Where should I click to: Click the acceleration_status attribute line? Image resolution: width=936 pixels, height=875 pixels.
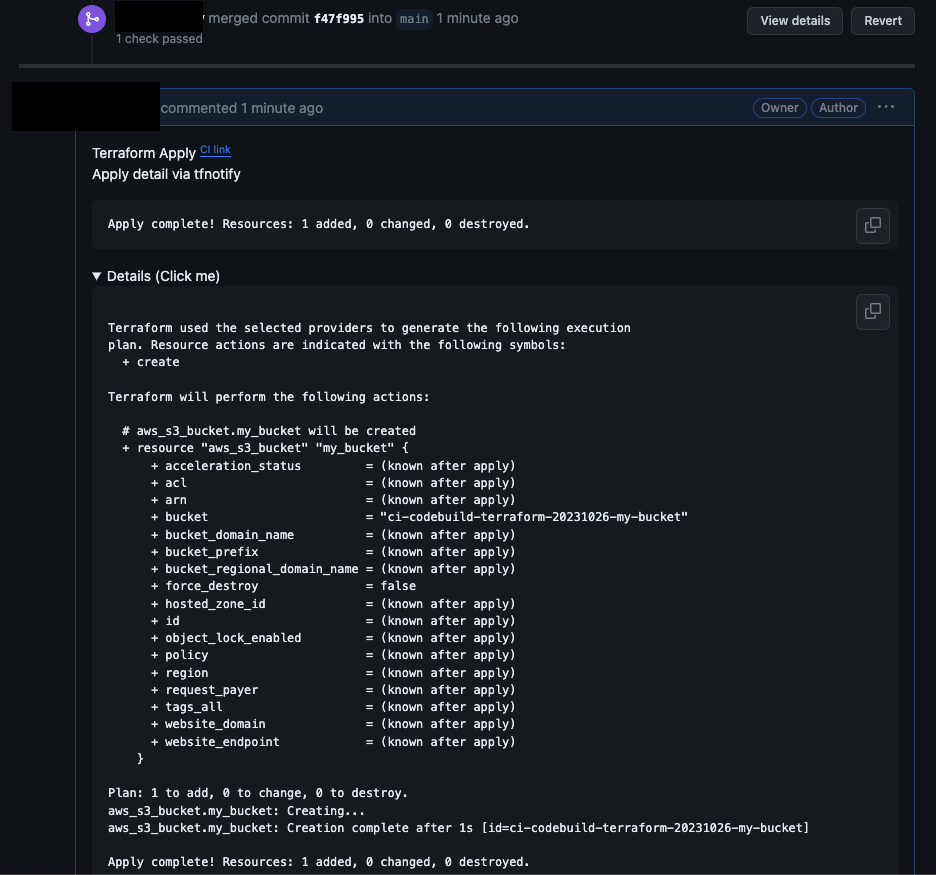(332, 466)
